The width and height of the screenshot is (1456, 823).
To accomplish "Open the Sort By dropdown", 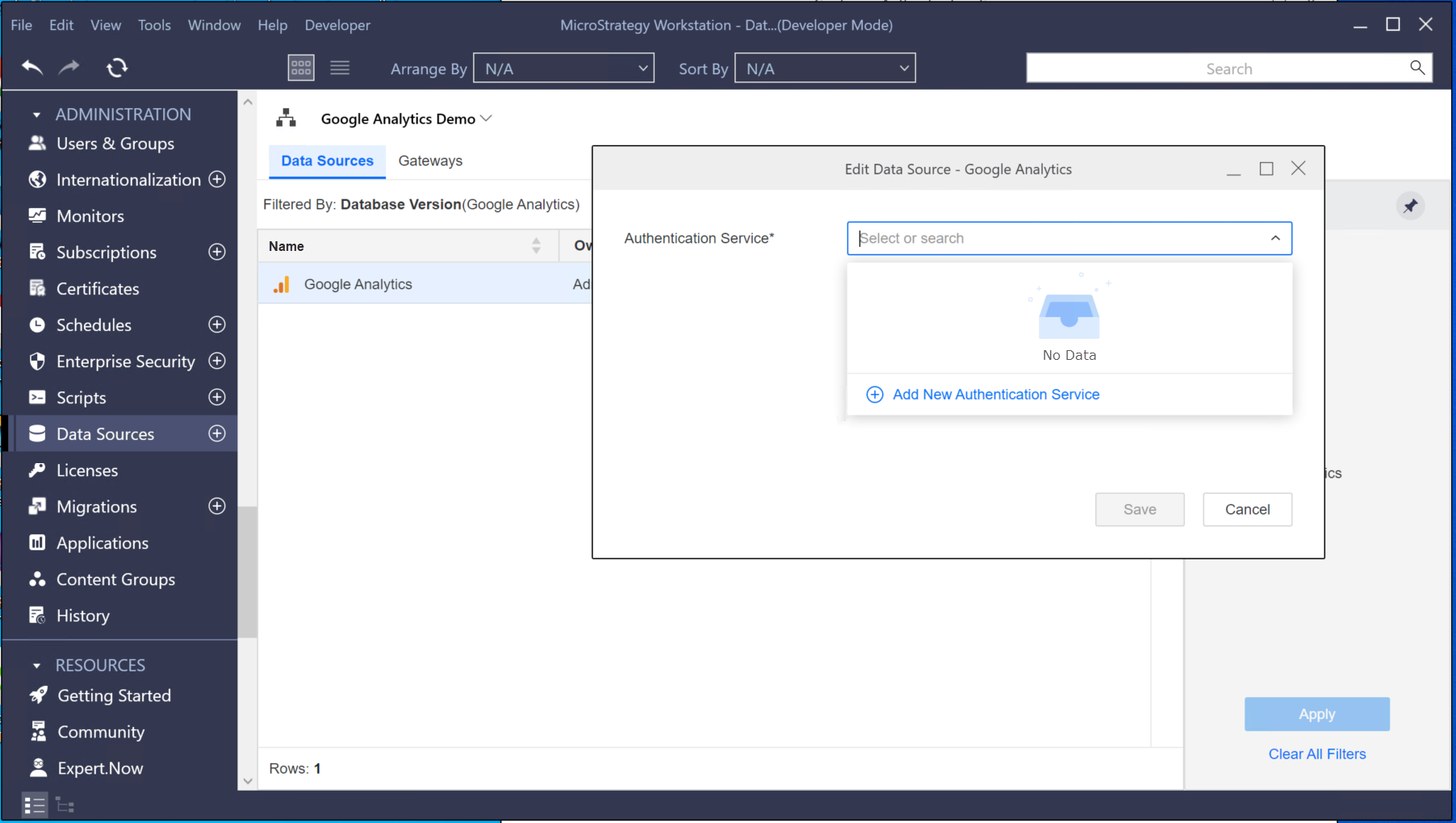I will click(825, 69).
